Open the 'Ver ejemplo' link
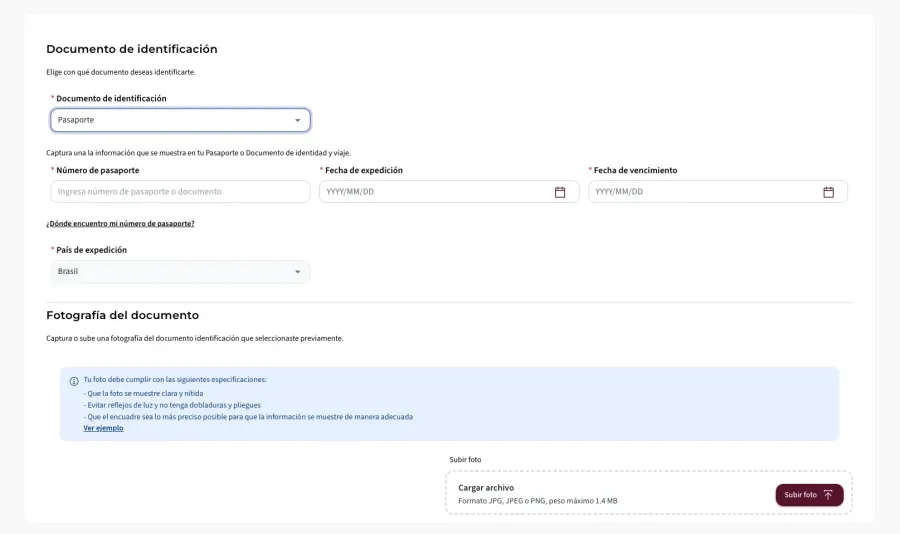This screenshot has width=900, height=534. click(103, 428)
